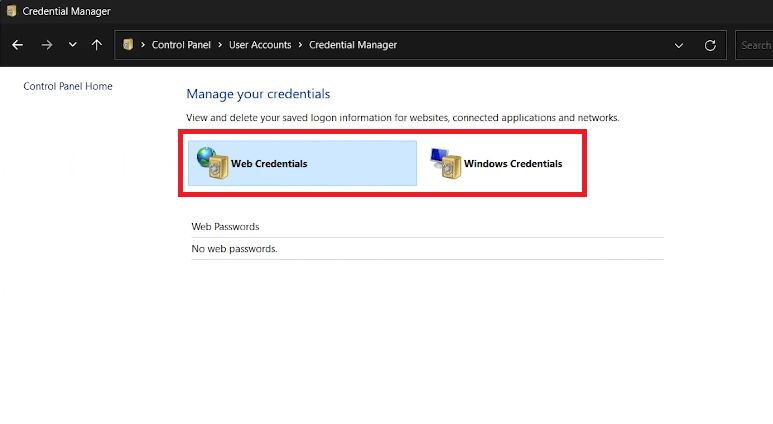This screenshot has width=773, height=424.
Task: Click the address bar location icon
Action: (128, 45)
